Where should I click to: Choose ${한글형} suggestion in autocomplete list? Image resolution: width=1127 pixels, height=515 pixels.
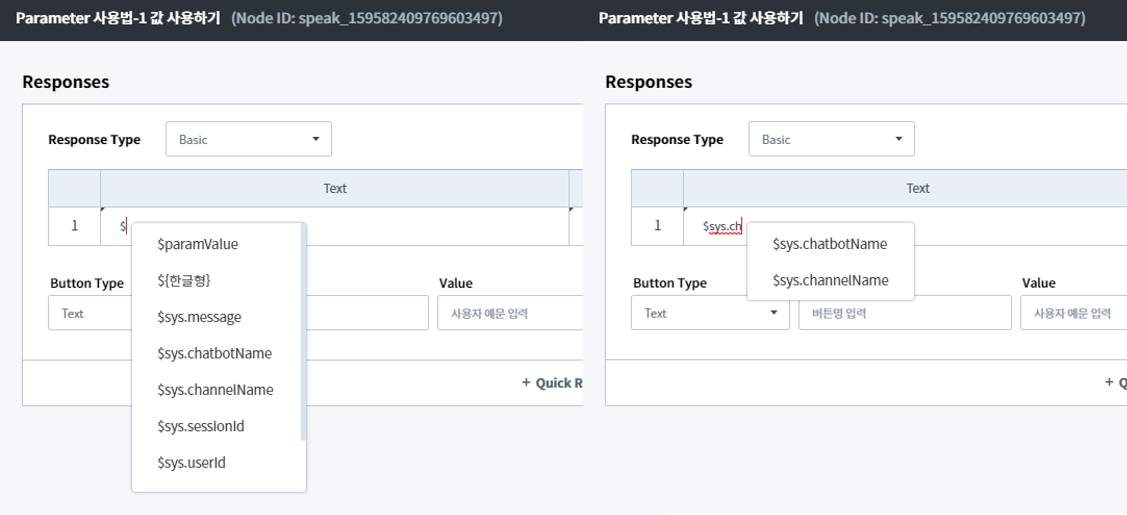pos(184,280)
